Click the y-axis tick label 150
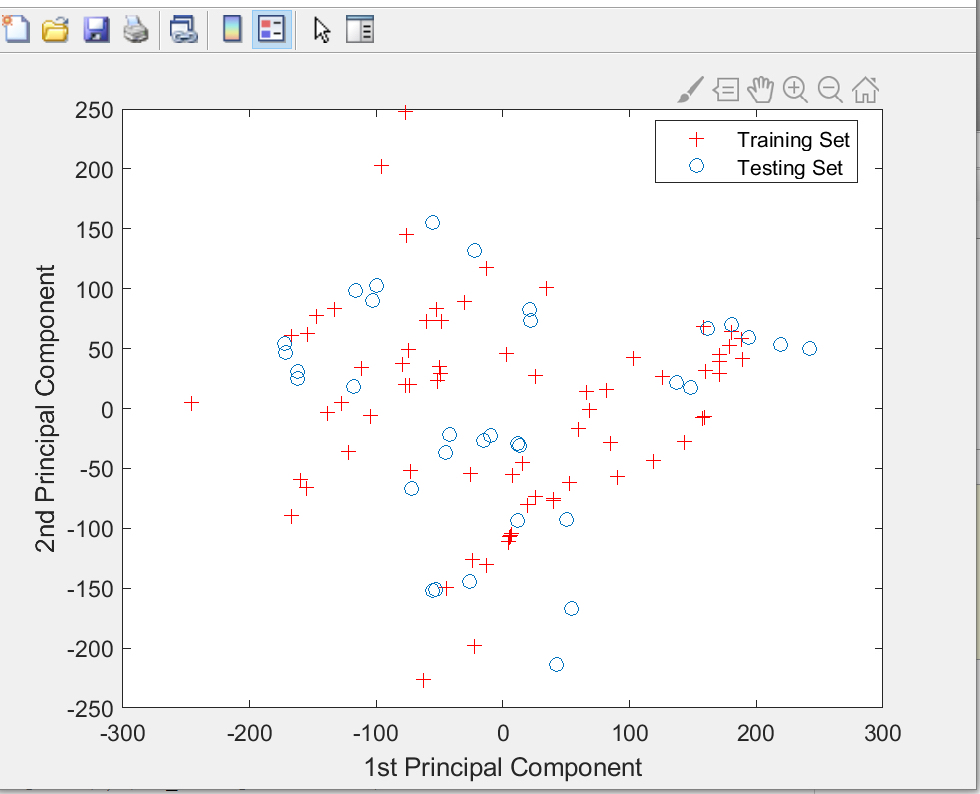Image resolution: width=980 pixels, height=794 pixels. (x=94, y=229)
